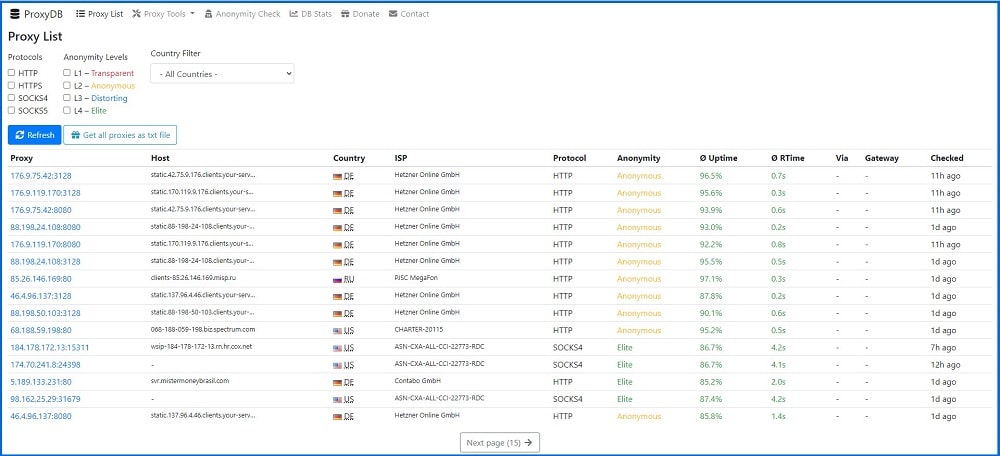Go to the Anonymity Check page

pyautogui.click(x=242, y=14)
